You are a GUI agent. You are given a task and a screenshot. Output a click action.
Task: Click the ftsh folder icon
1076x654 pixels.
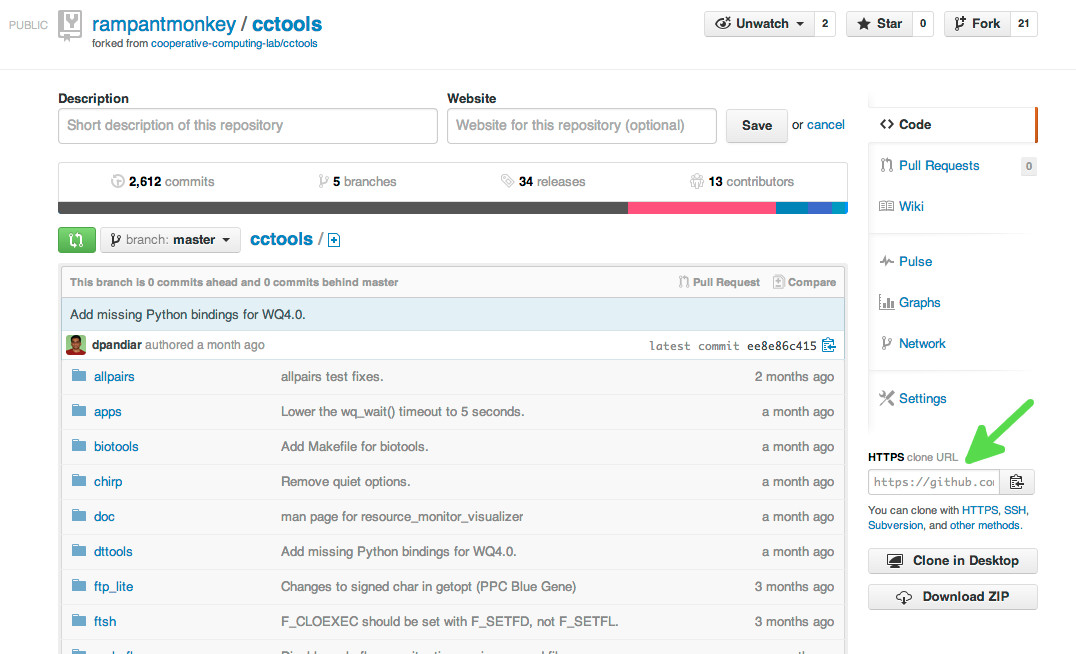[x=79, y=620]
